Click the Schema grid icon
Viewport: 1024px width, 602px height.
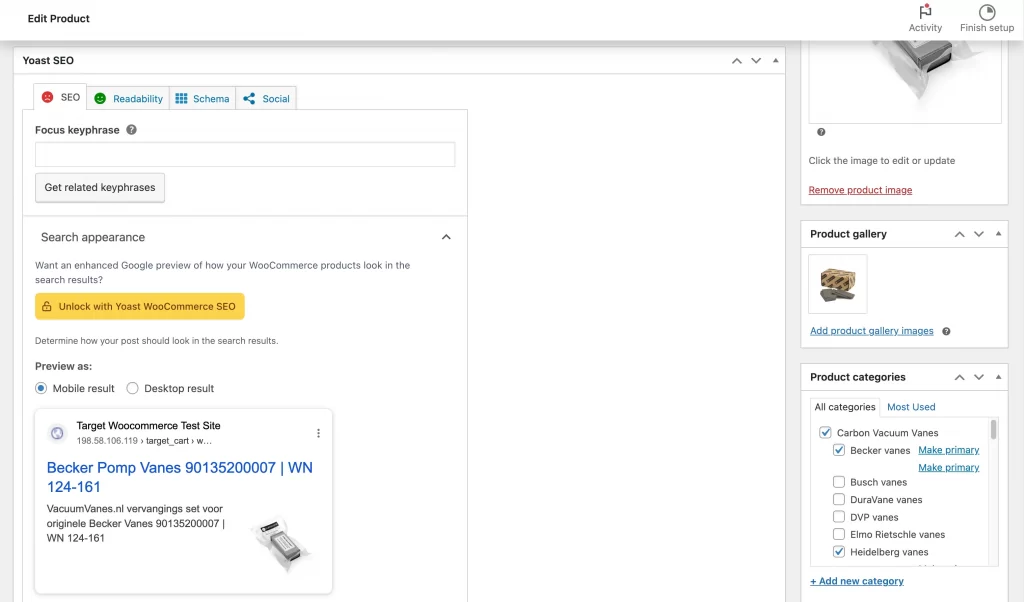(182, 99)
